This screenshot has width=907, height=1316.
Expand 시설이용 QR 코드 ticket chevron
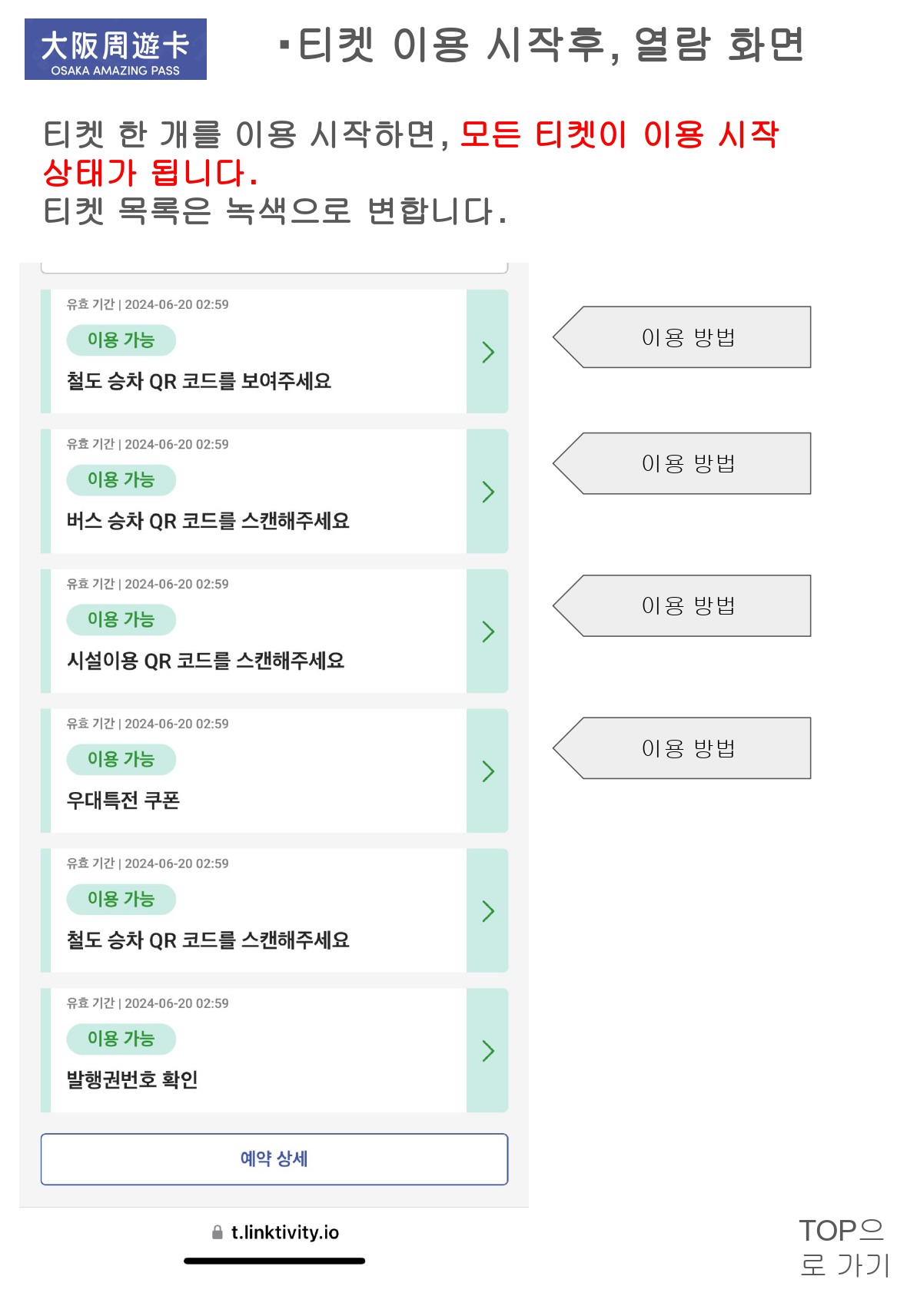tap(487, 631)
